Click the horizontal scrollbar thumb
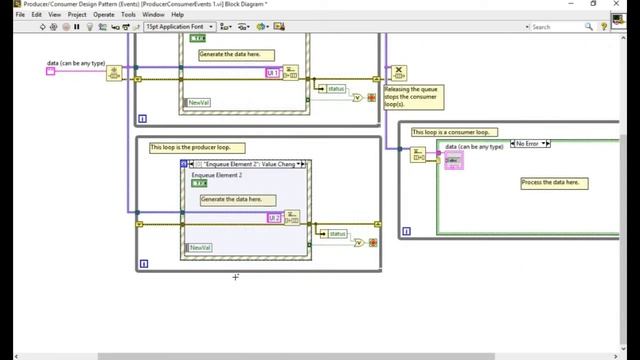The width and height of the screenshot is (640, 360). tap(296, 356)
